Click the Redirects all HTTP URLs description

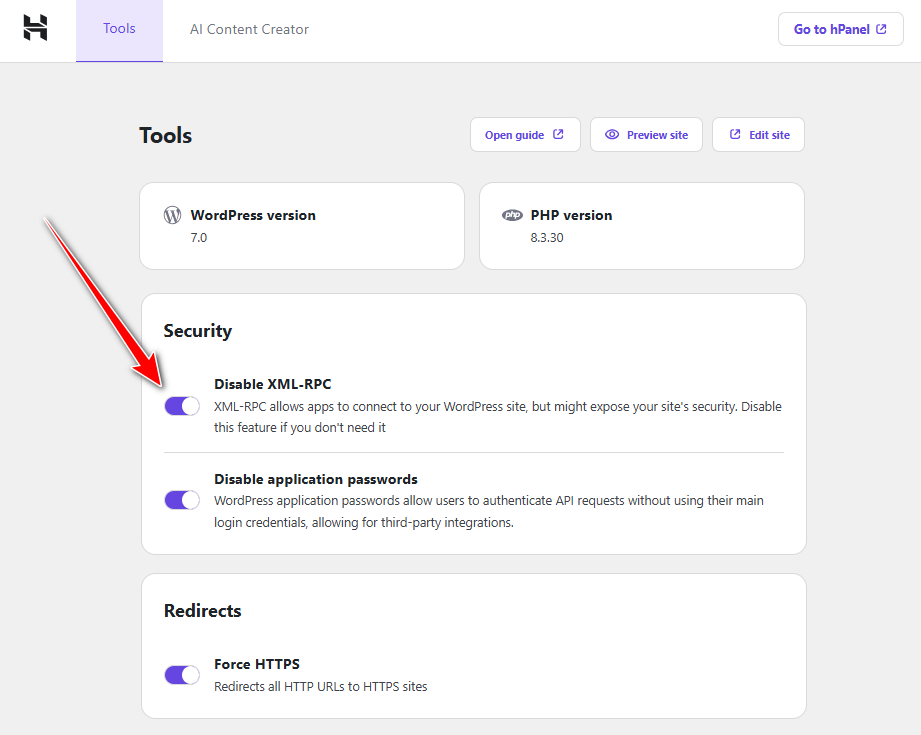(321, 686)
